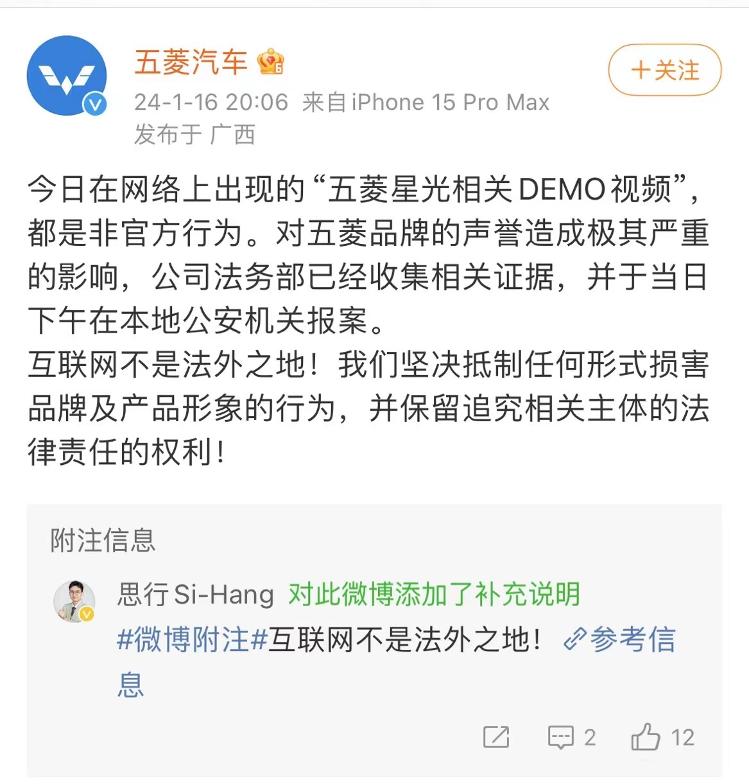Click the 附注信息 section heading
This screenshot has height=784, width=749.
103,540
